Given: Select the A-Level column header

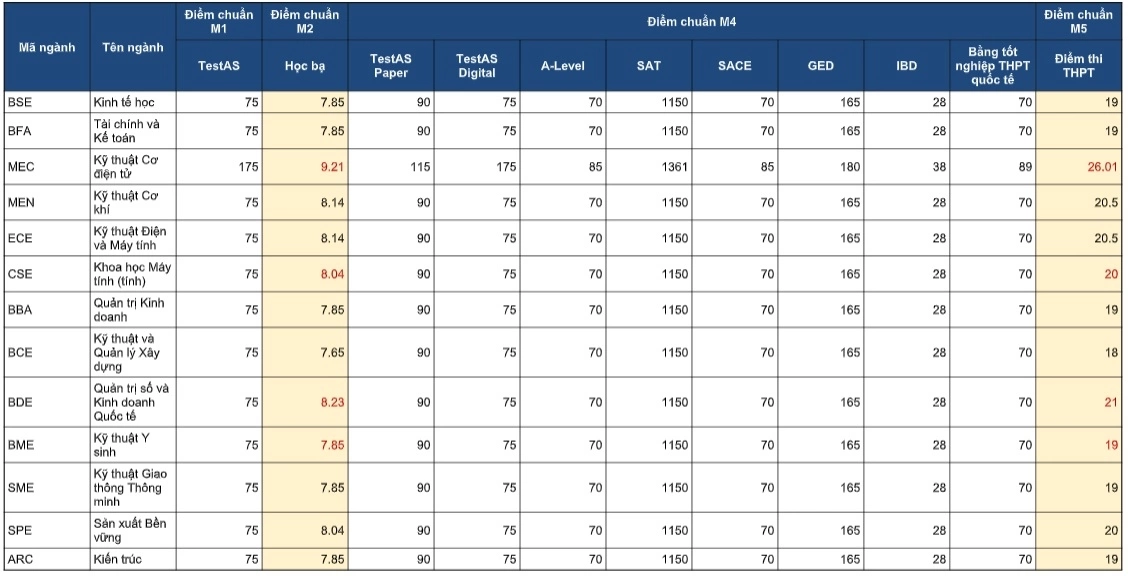Looking at the screenshot, I should (563, 65).
